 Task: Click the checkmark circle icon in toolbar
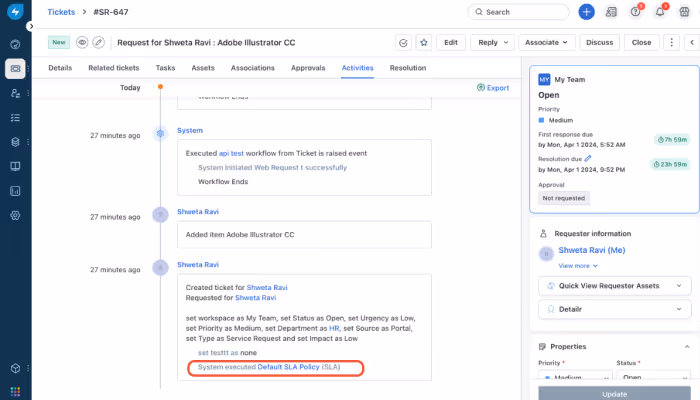(404, 42)
